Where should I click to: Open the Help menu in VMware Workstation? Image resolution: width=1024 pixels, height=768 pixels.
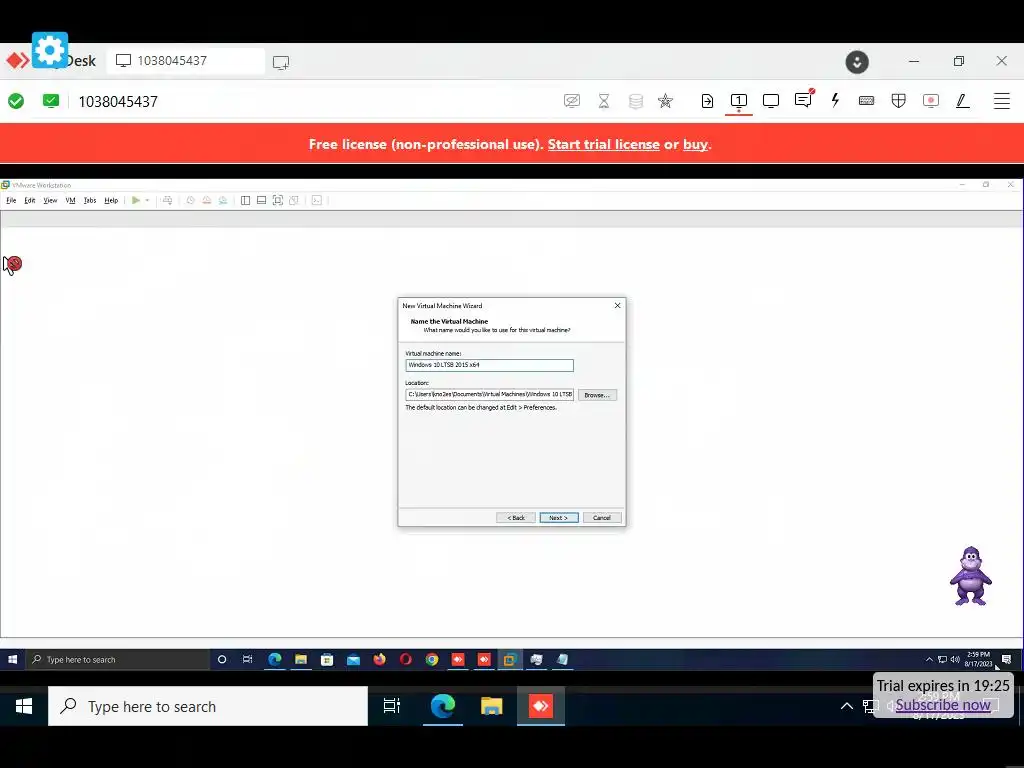point(111,200)
